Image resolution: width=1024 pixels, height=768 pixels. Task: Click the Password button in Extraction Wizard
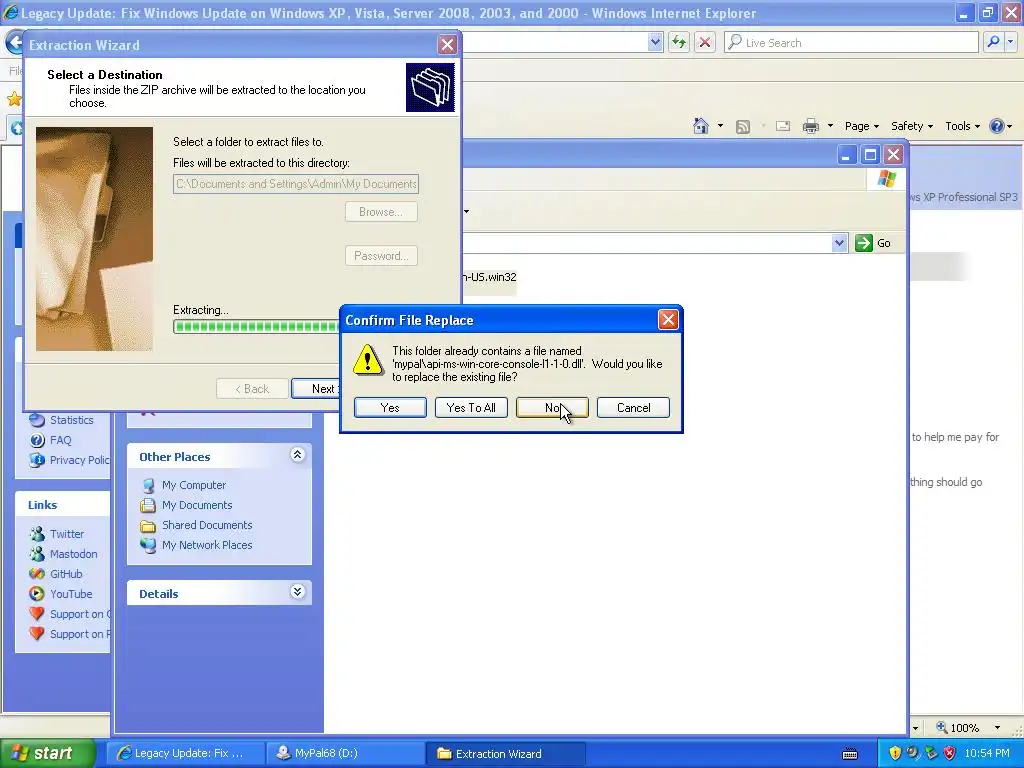(x=381, y=255)
